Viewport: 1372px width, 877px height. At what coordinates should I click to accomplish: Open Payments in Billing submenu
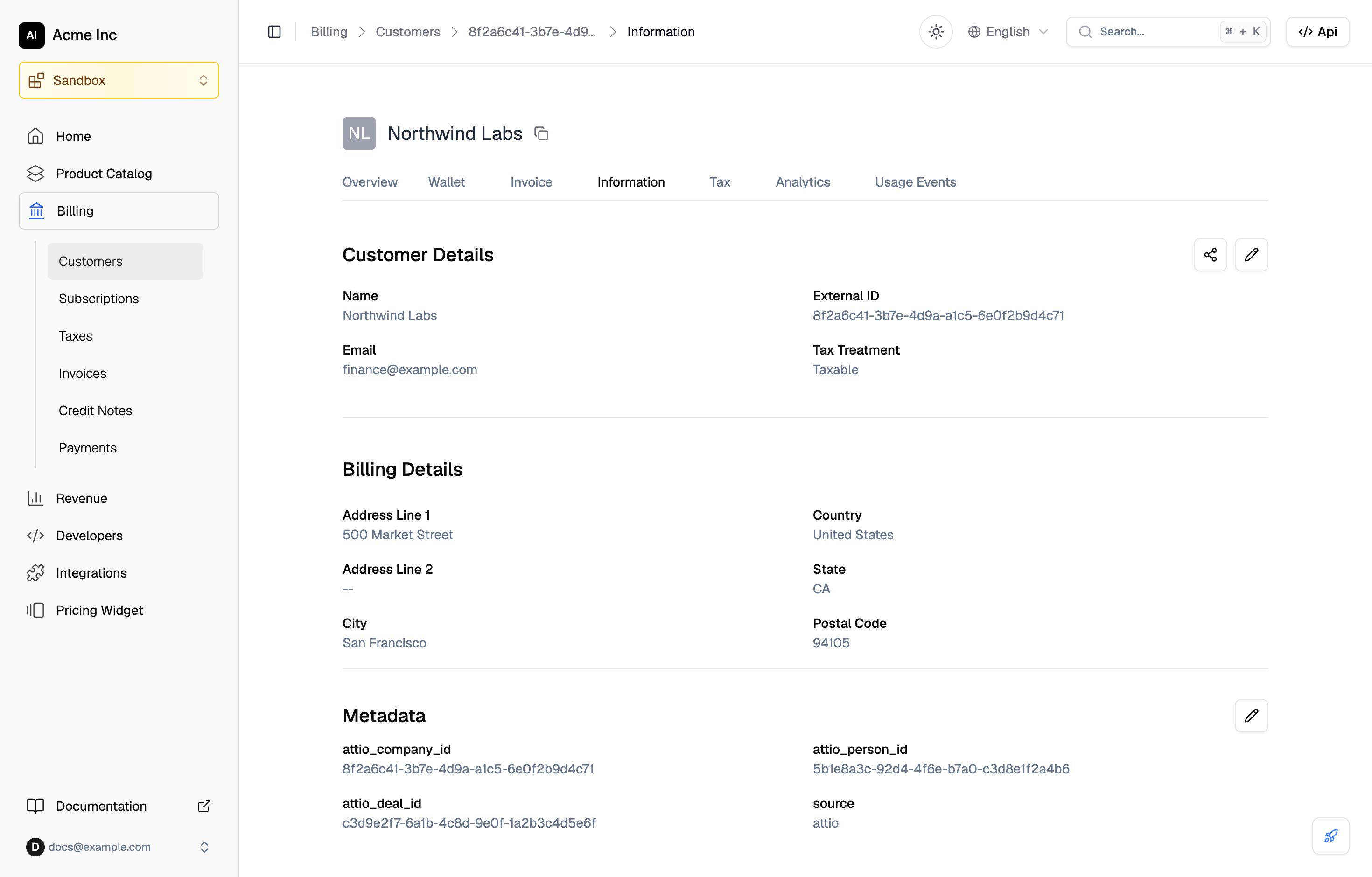[x=126, y=448]
